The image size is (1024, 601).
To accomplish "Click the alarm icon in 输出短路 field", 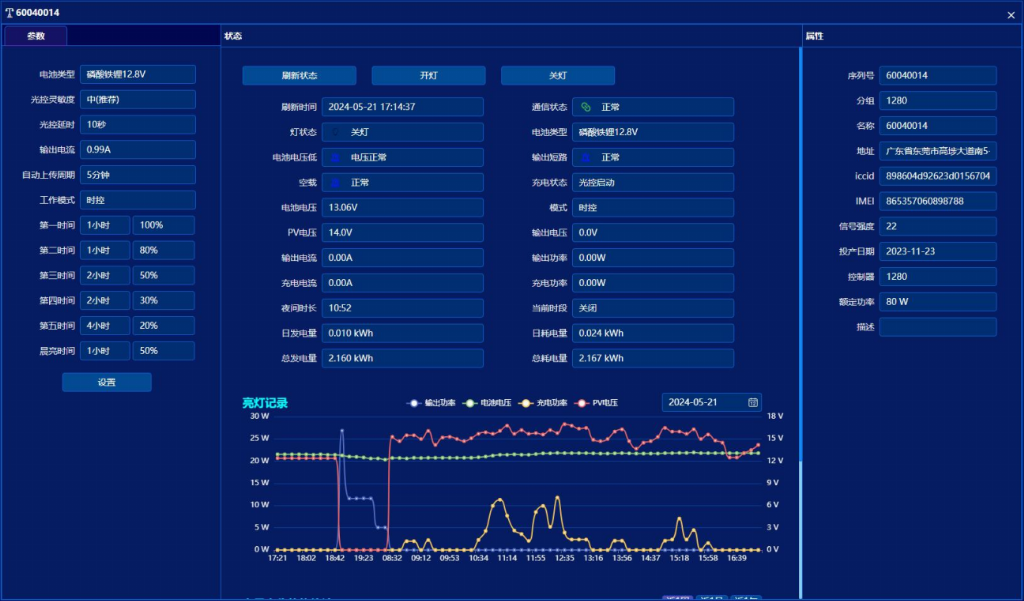I will point(586,157).
